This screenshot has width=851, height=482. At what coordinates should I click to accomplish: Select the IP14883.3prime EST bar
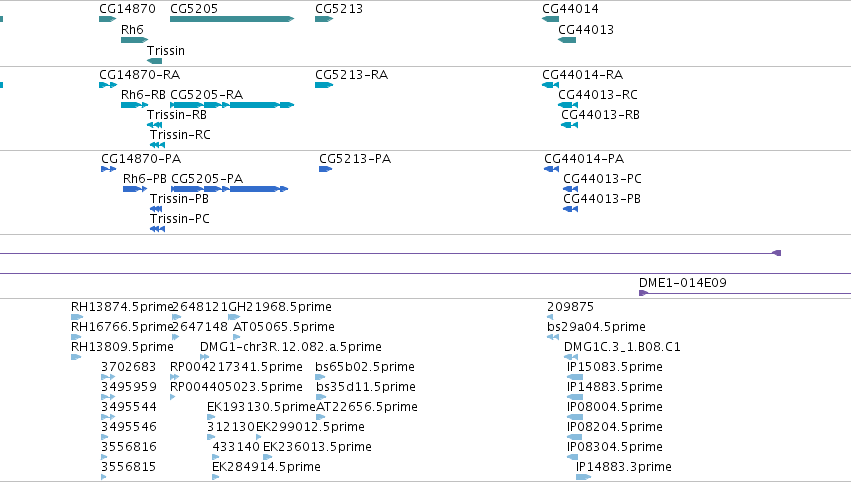(x=583, y=477)
